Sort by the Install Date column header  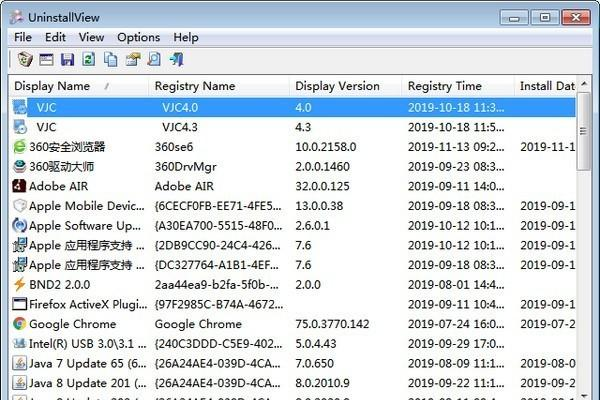545,86
